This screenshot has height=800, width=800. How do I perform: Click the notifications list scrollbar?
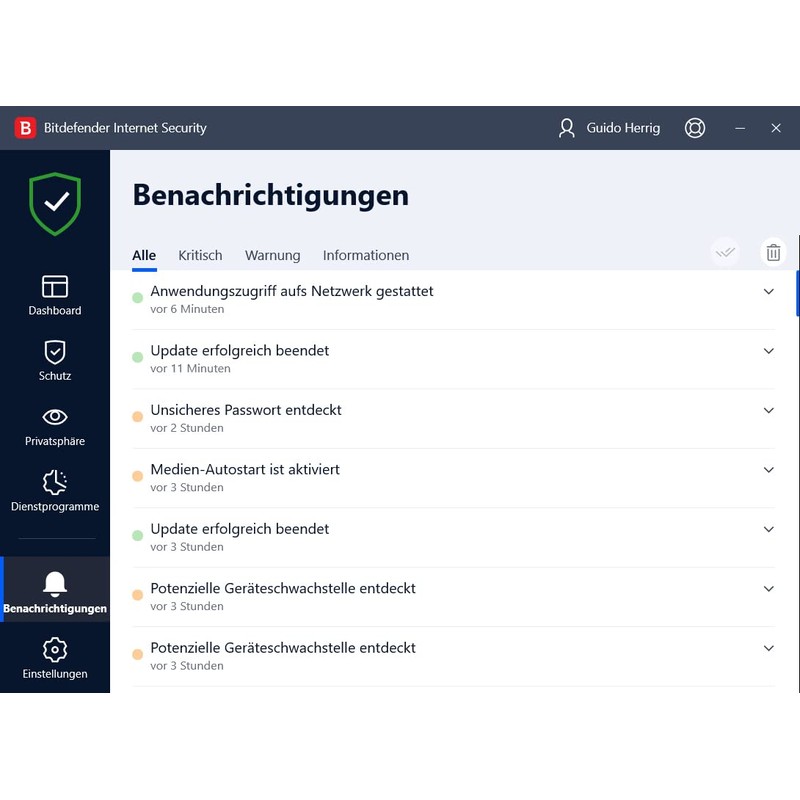[797, 294]
